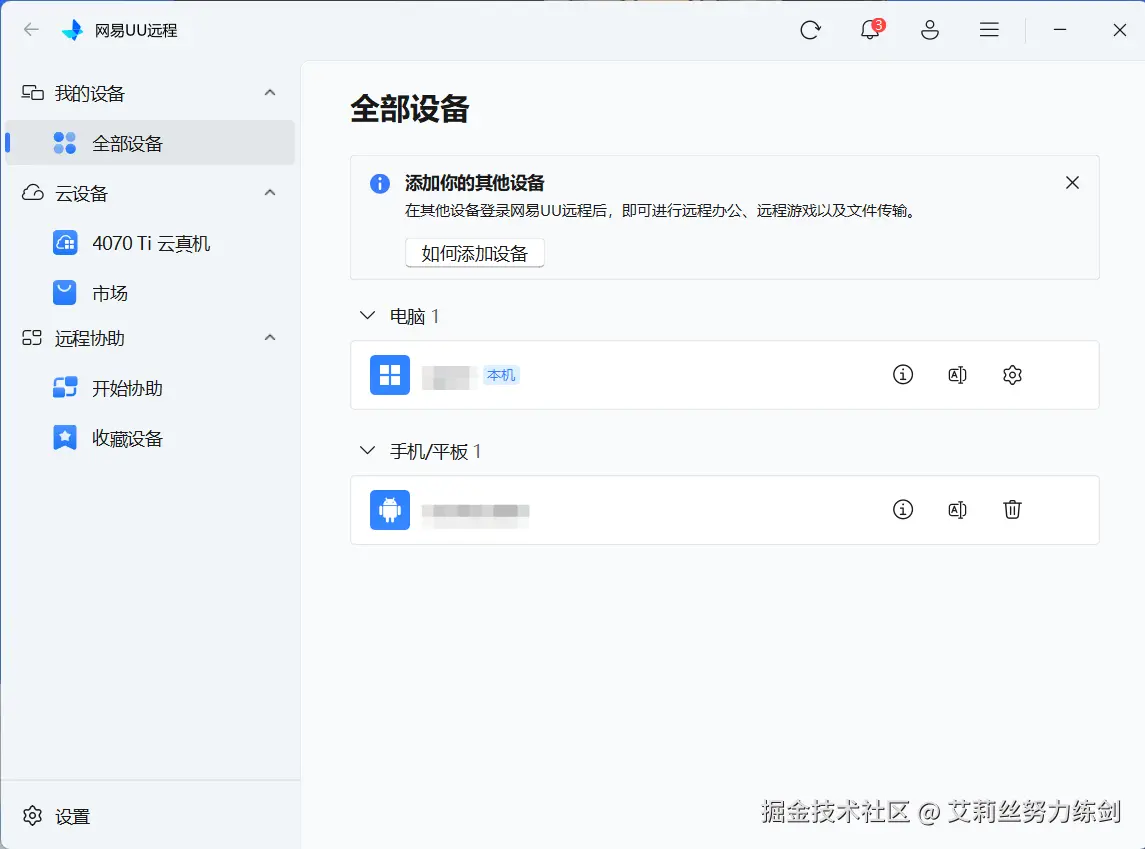
Task: Open notifications bell with 3 badge
Action: (x=871, y=29)
